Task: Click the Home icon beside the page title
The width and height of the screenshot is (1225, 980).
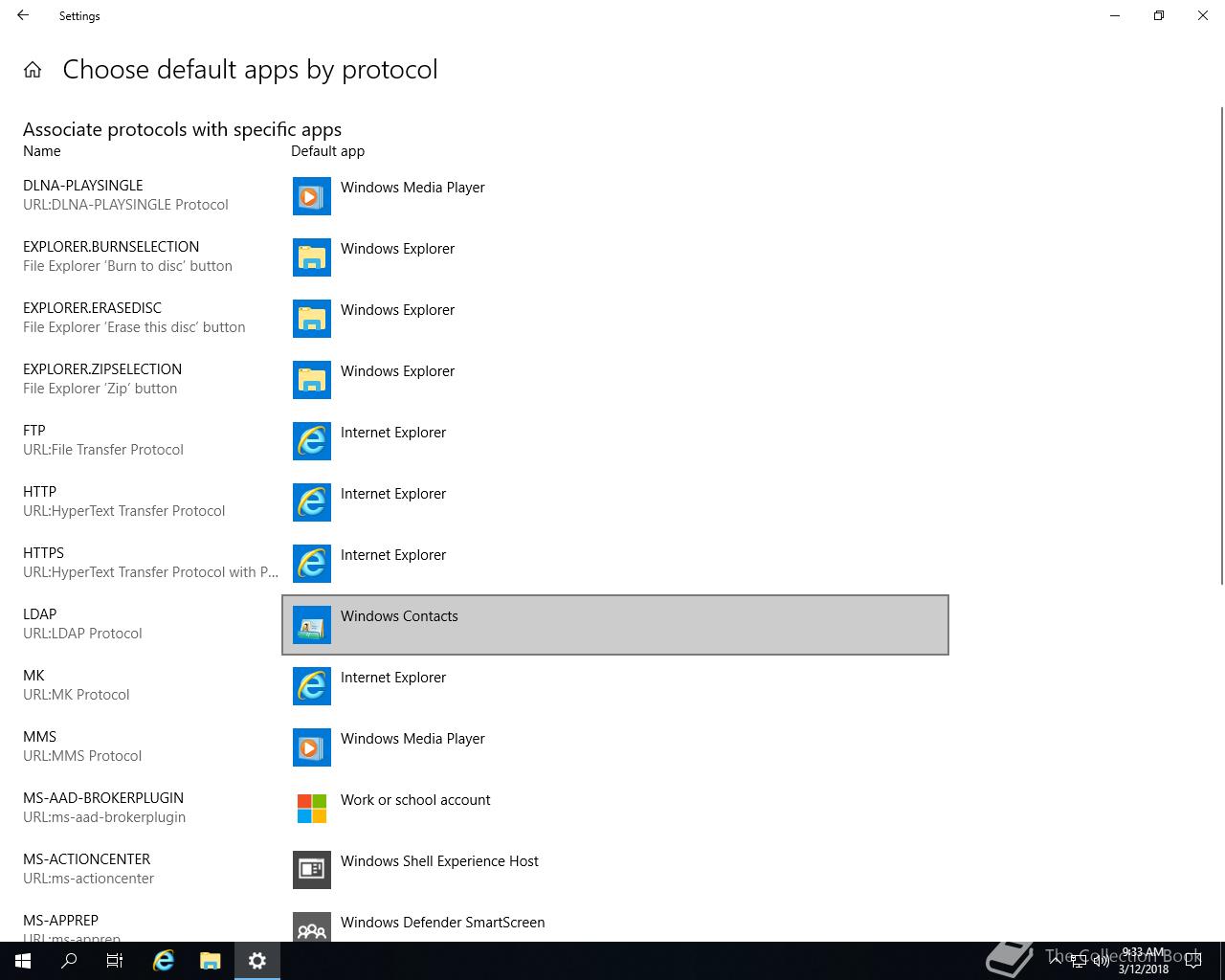Action: tap(33, 70)
